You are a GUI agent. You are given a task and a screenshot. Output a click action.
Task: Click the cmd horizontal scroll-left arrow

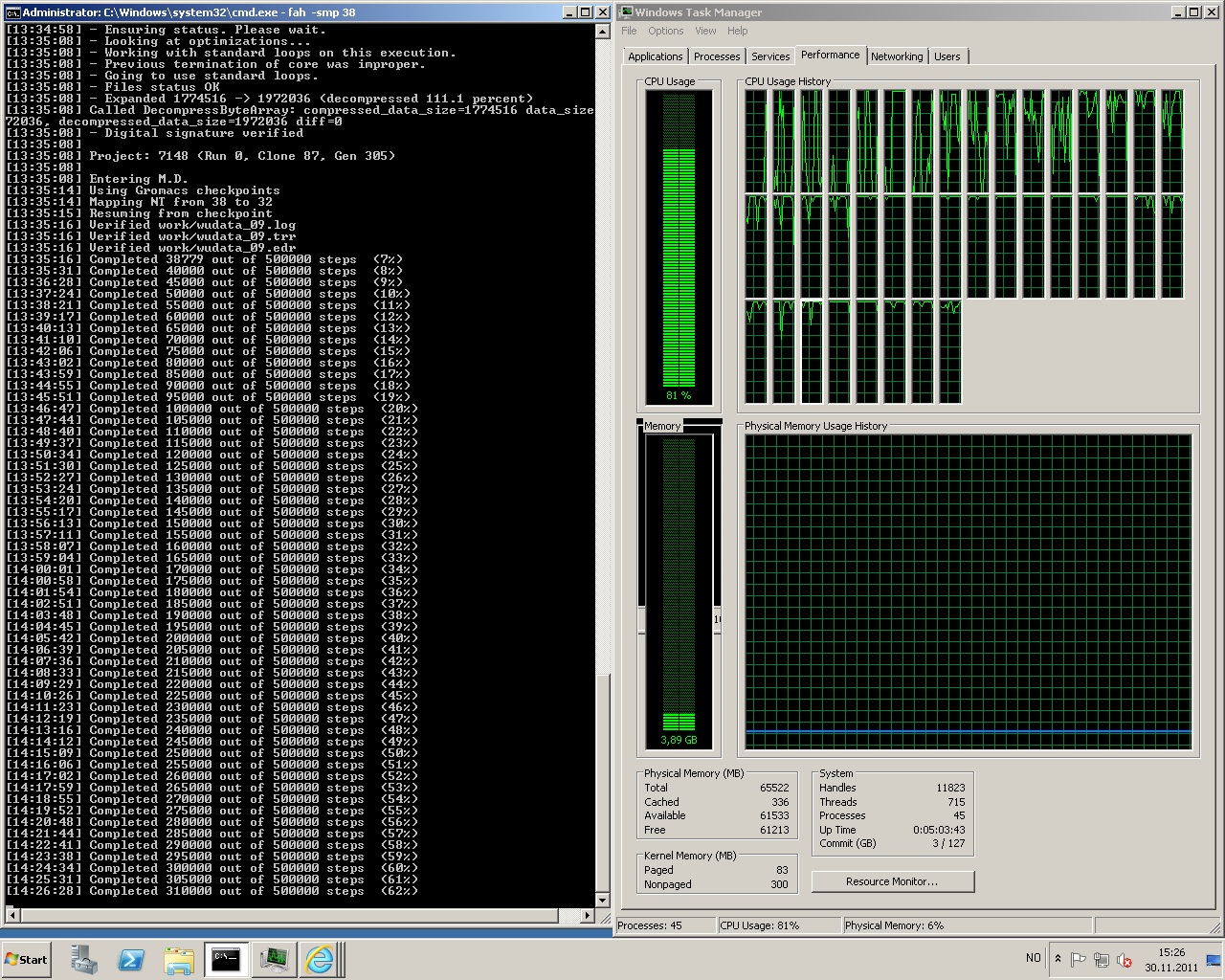coord(11,916)
